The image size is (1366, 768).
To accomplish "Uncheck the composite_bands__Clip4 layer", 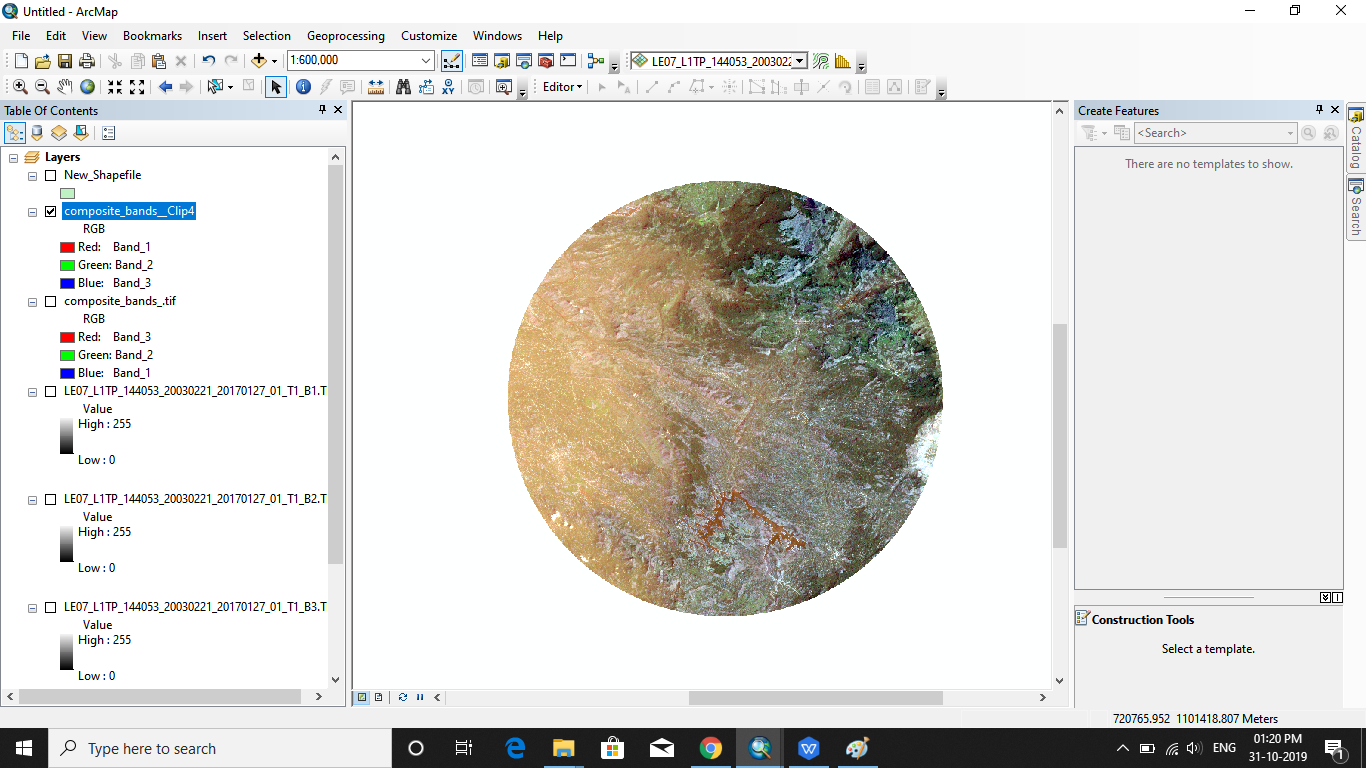I will tap(51, 212).
